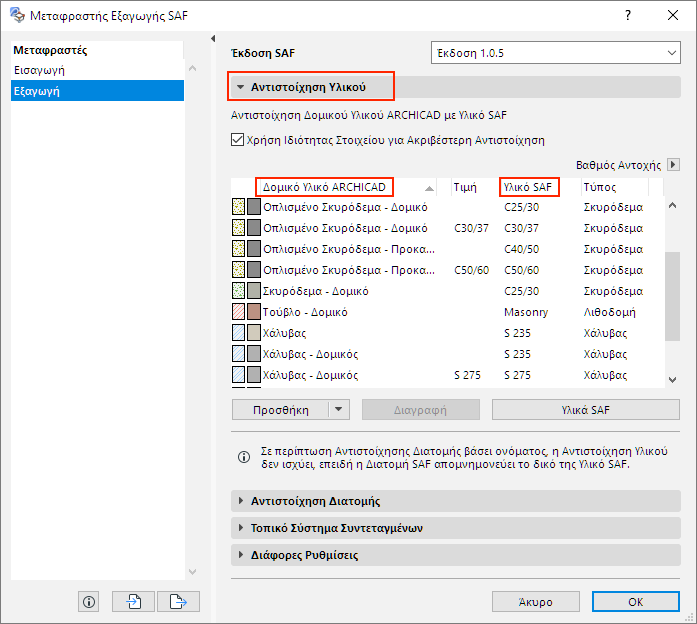
Task: Click the import translator icon button
Action: tap(133, 602)
